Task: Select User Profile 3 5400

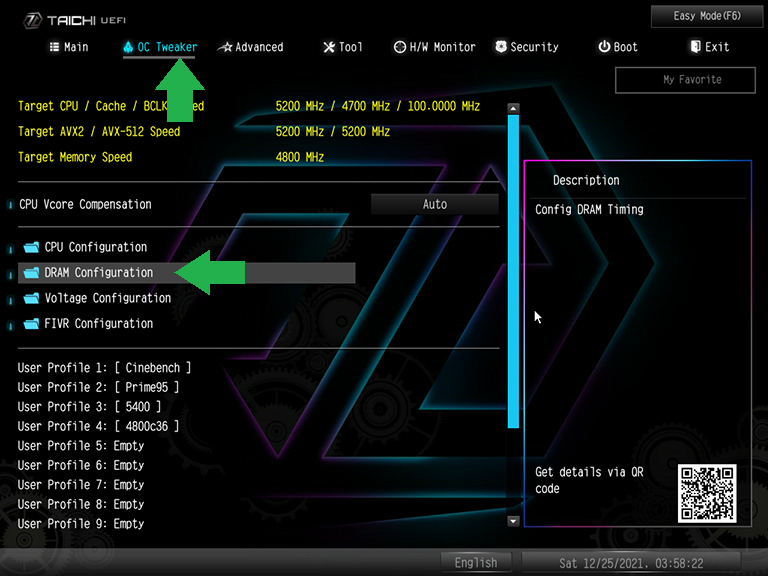Action: [89, 407]
